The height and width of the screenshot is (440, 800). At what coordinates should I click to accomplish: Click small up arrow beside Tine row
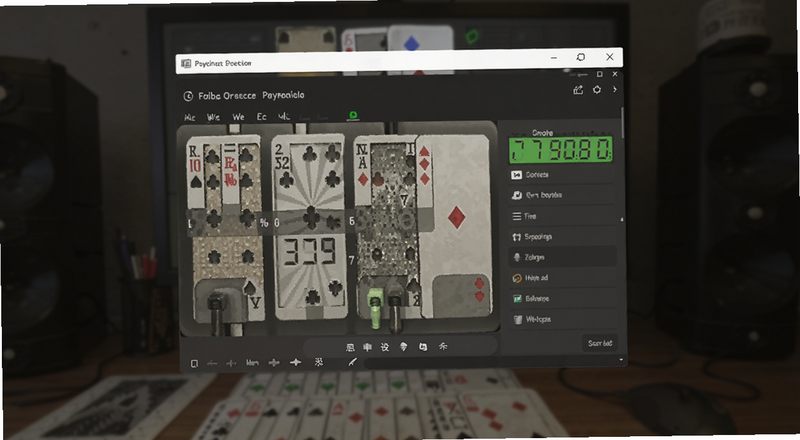coord(621,219)
